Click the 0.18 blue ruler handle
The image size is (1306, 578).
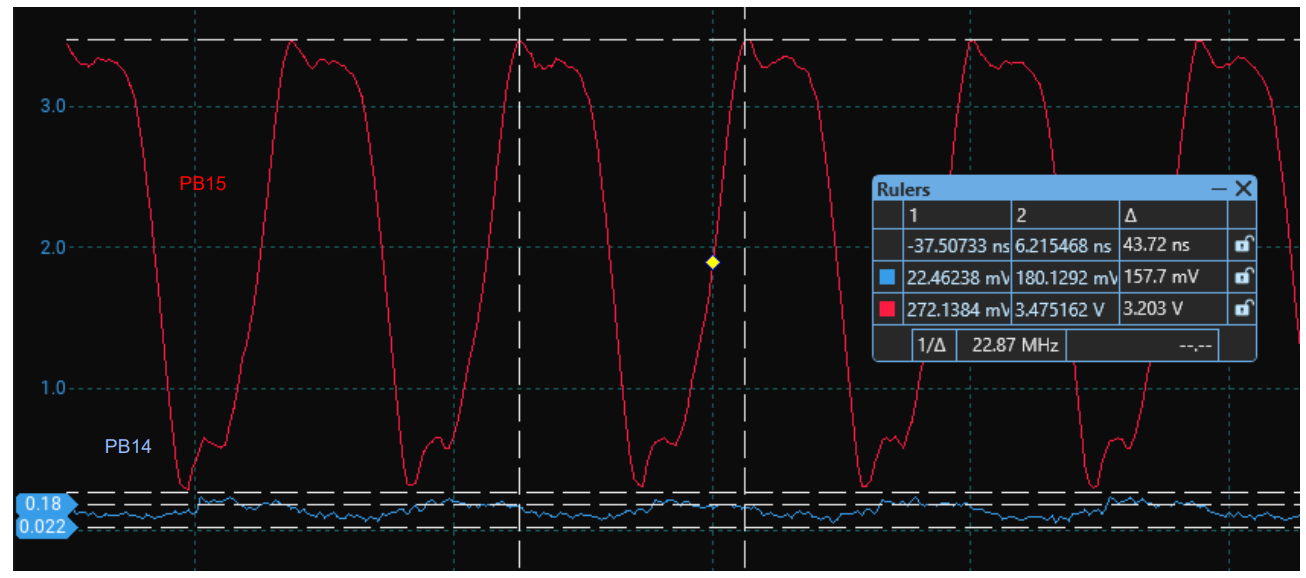tap(43, 503)
